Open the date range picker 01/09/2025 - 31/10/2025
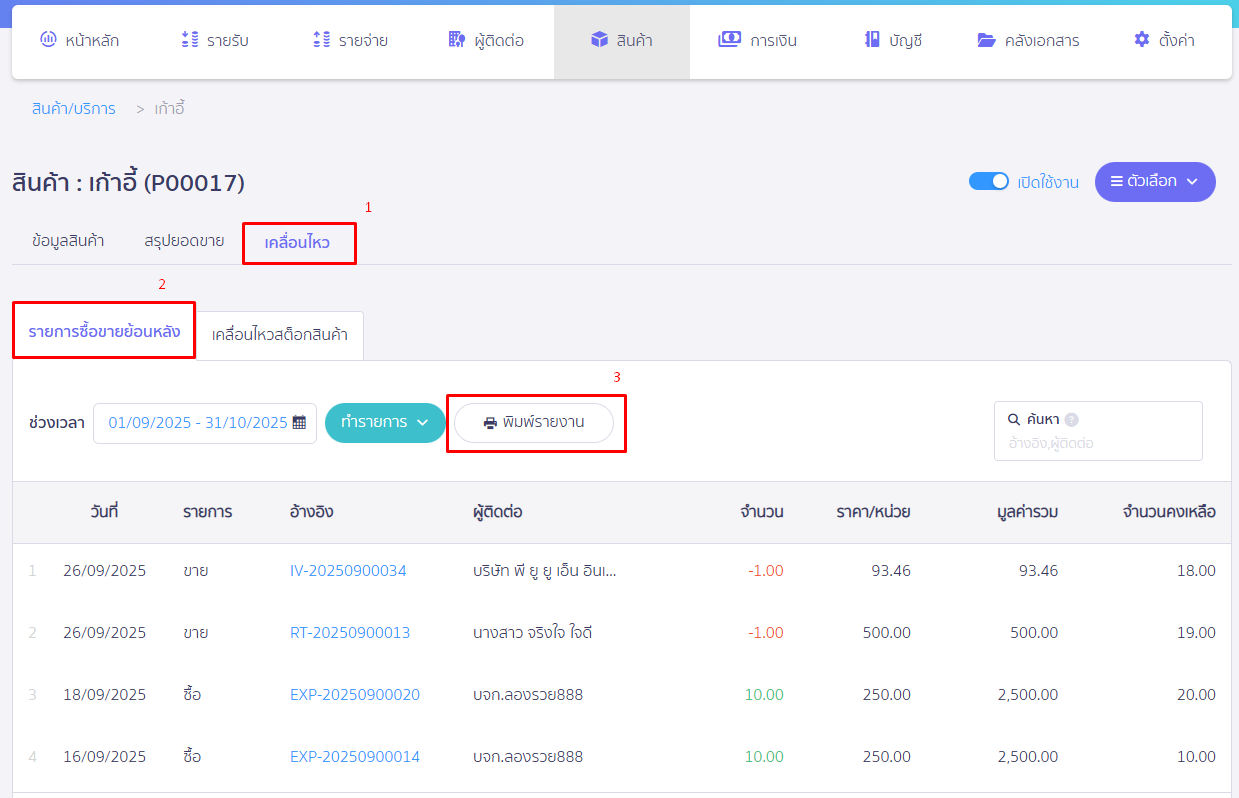 [x=197, y=423]
